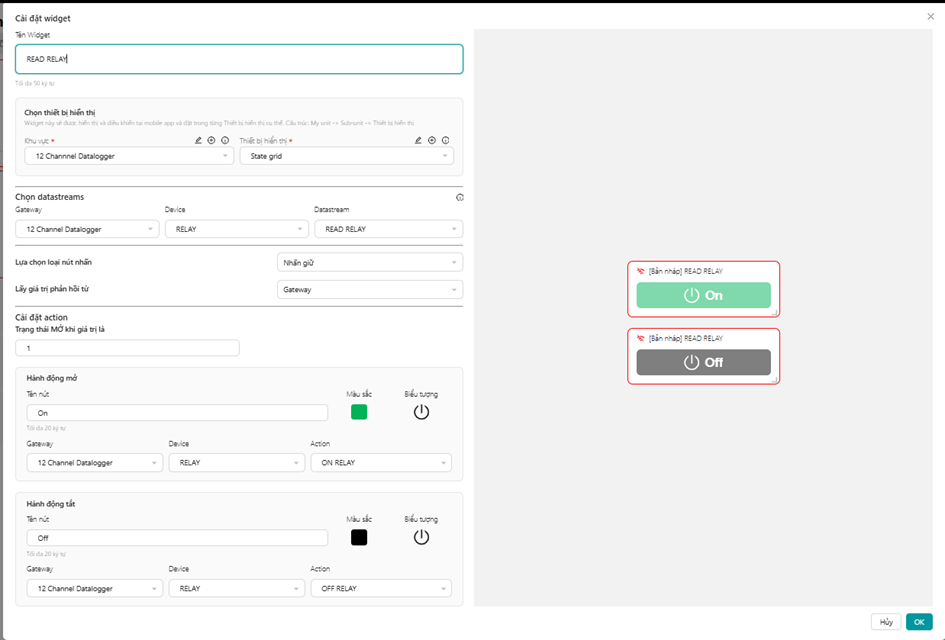Click the edit pencil icon beside Thiết bị hiển thị
Viewport: 945px width, 640px height.
coord(418,140)
